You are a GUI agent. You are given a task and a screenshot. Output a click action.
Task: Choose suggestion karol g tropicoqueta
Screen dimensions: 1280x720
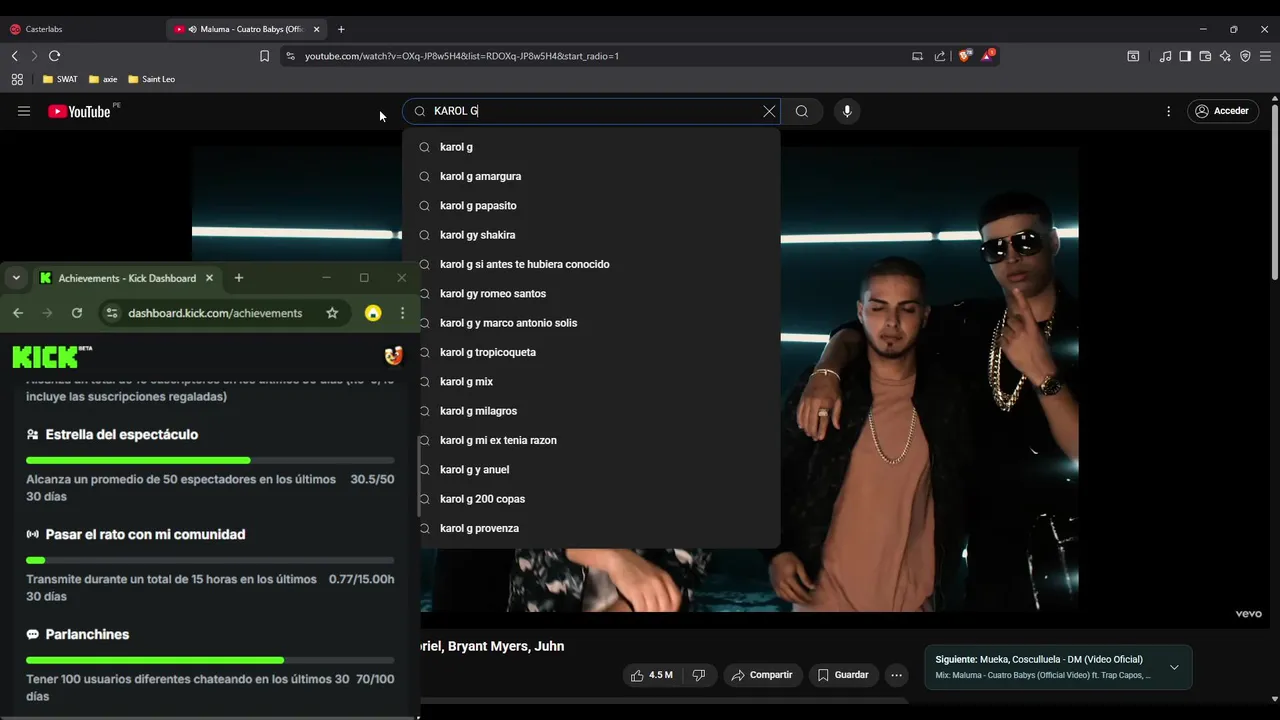(x=591, y=352)
